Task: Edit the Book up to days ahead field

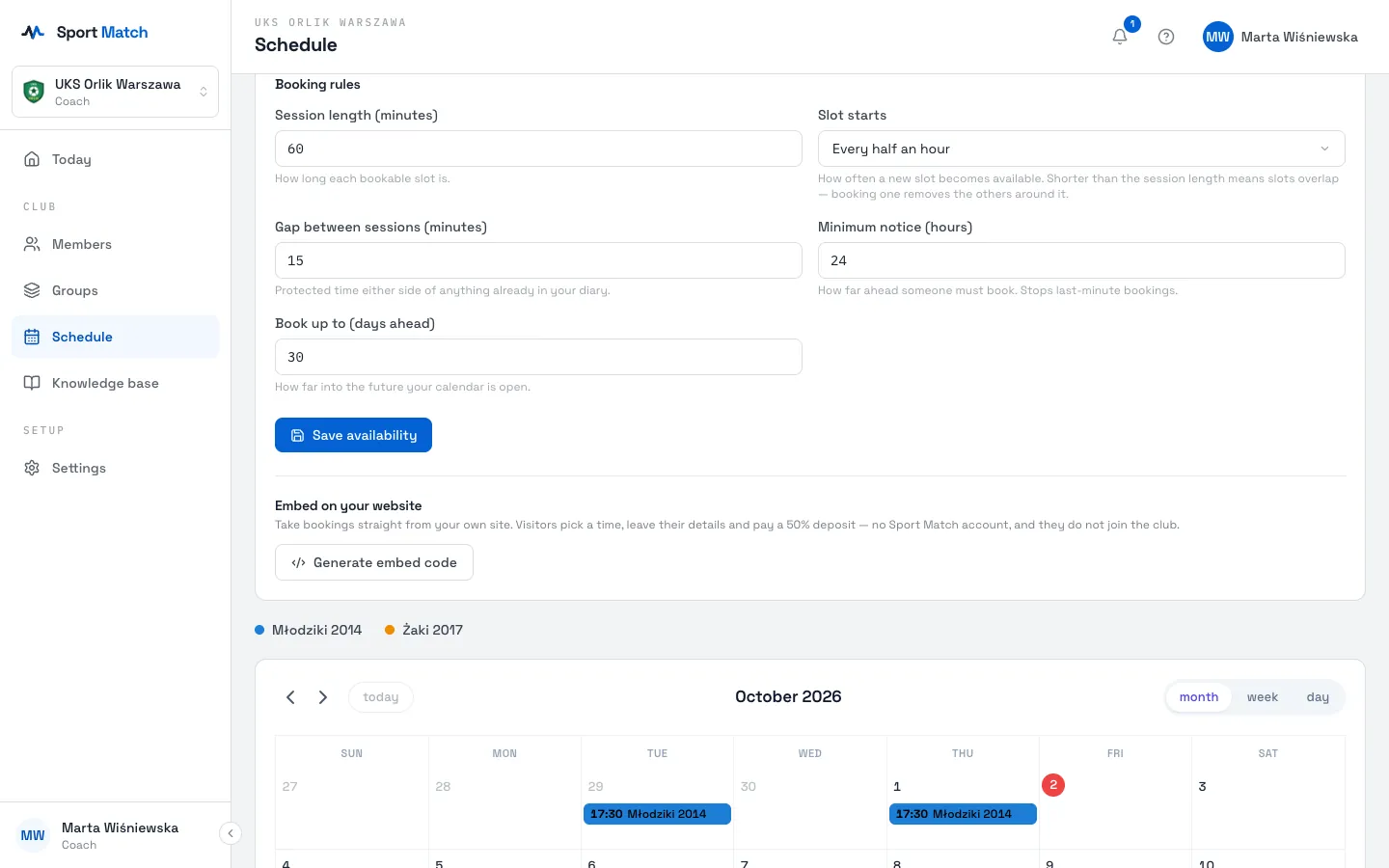Action: [x=538, y=357]
